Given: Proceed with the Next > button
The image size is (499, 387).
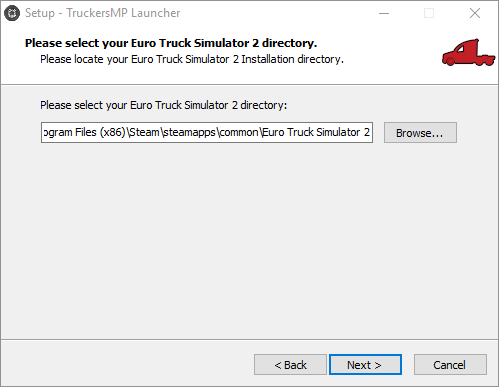Looking at the screenshot, I should pos(365,365).
